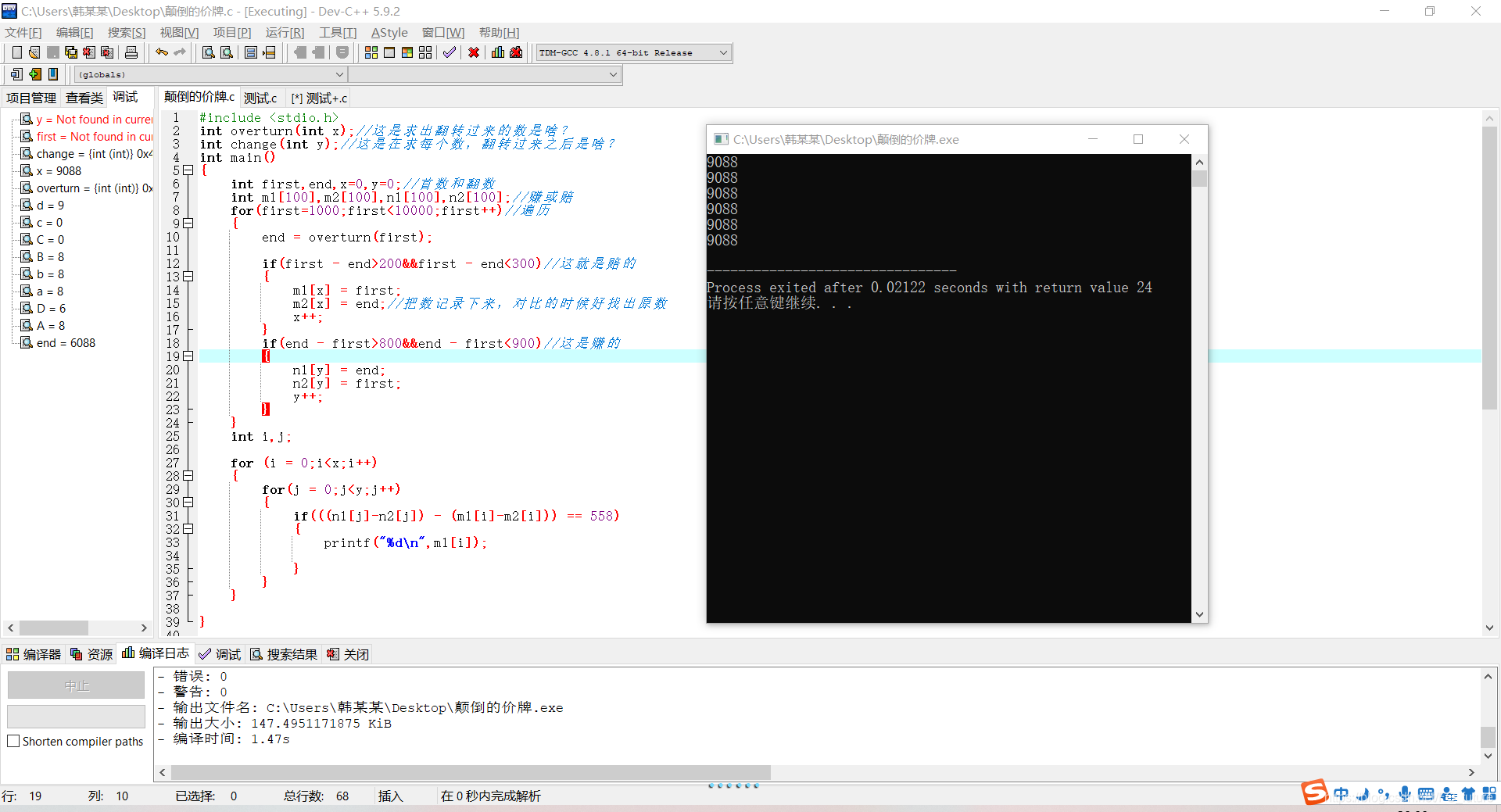Image resolution: width=1501 pixels, height=812 pixels.
Task: Open the compiler set TDM-GCC dropdown
Action: [x=633, y=52]
